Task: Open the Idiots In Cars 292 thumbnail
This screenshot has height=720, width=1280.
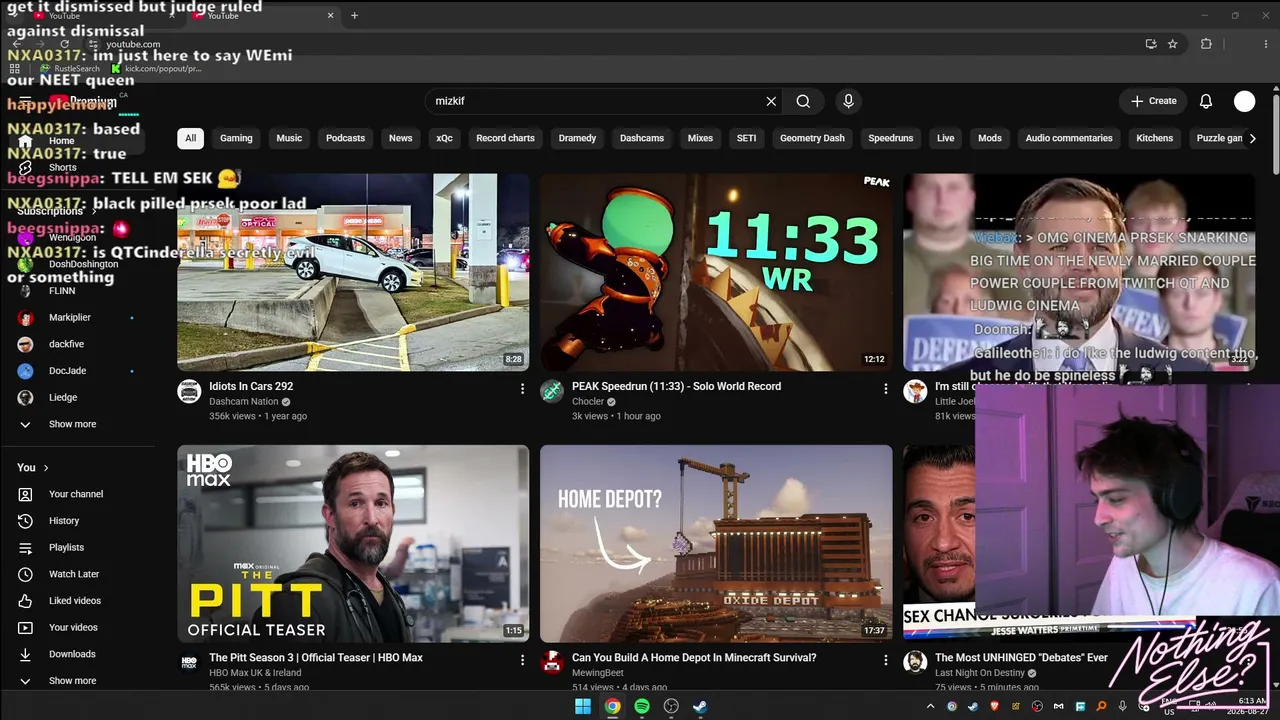Action: (x=353, y=272)
